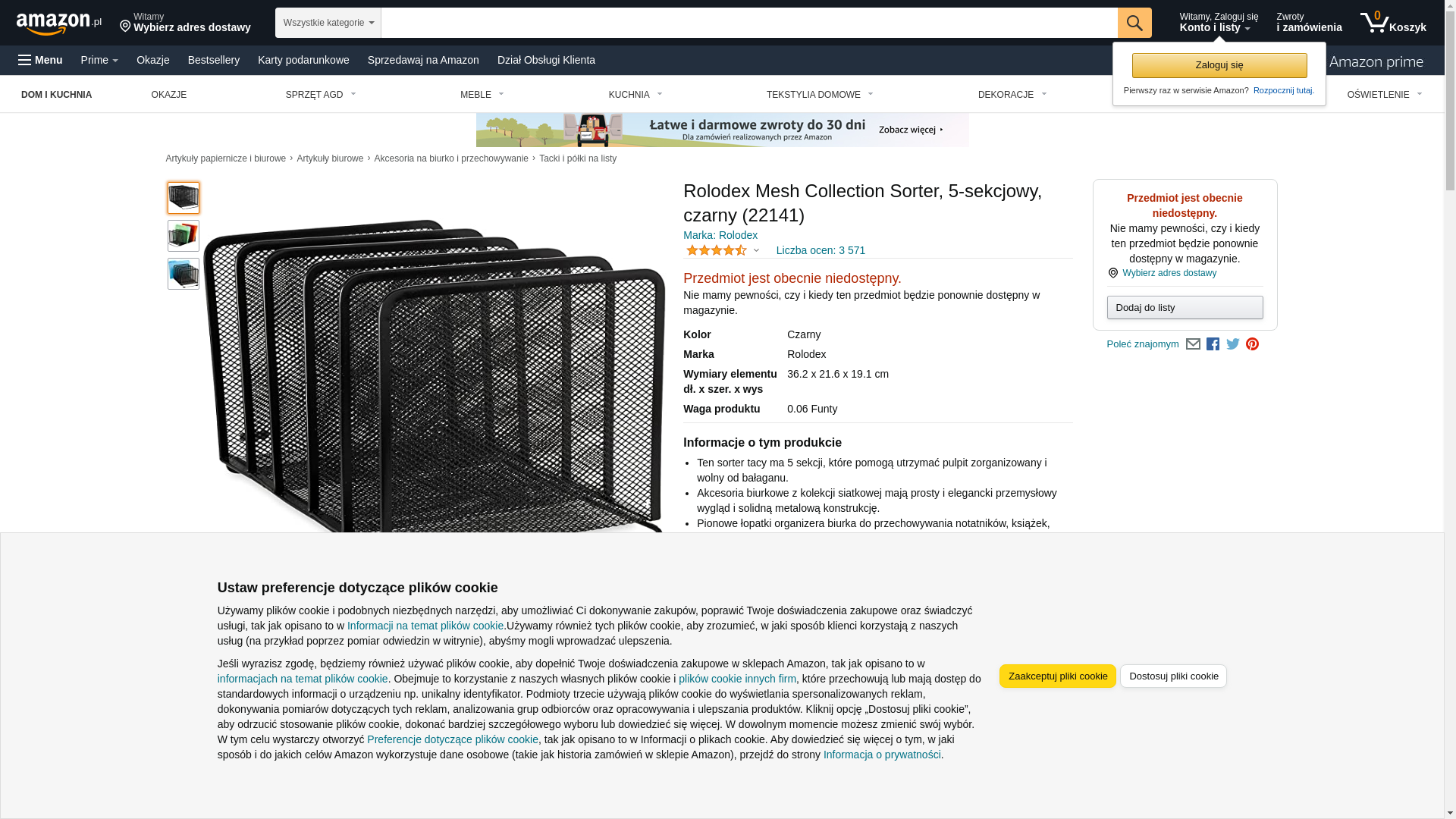Image resolution: width=1456 pixels, height=819 pixels.
Task: Open the hamburger Menu
Action: click(x=40, y=60)
